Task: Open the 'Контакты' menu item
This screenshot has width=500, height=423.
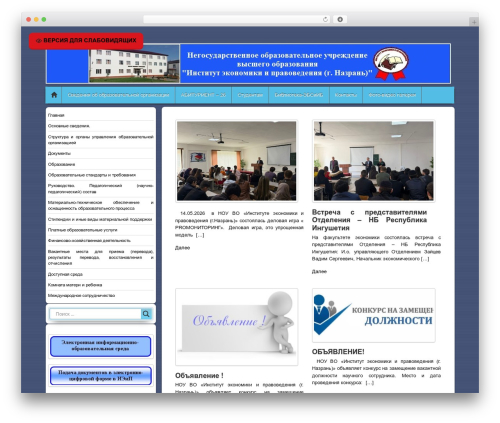Action: click(346, 95)
